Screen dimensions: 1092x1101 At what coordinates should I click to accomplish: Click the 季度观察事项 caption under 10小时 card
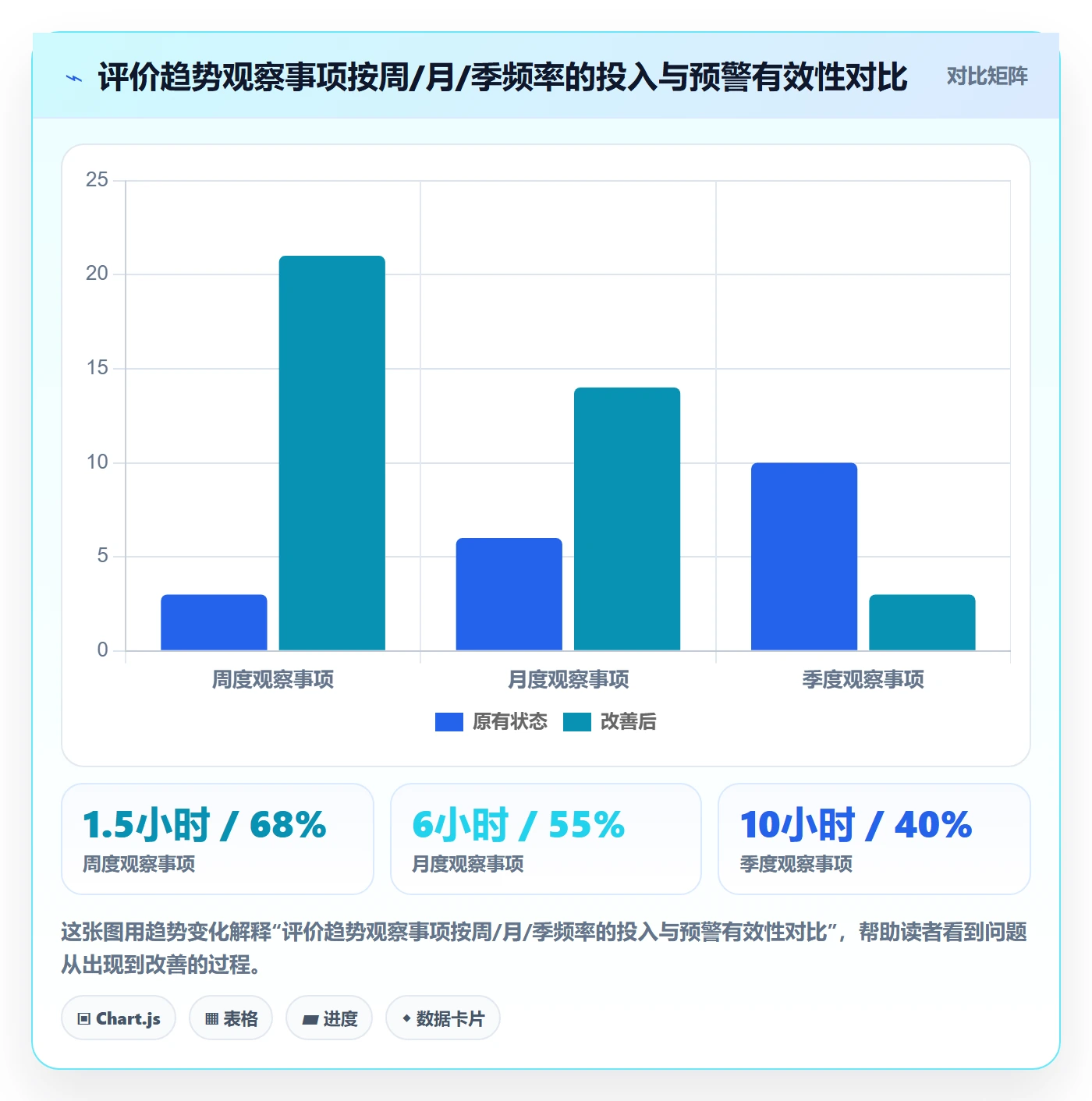pos(796,864)
